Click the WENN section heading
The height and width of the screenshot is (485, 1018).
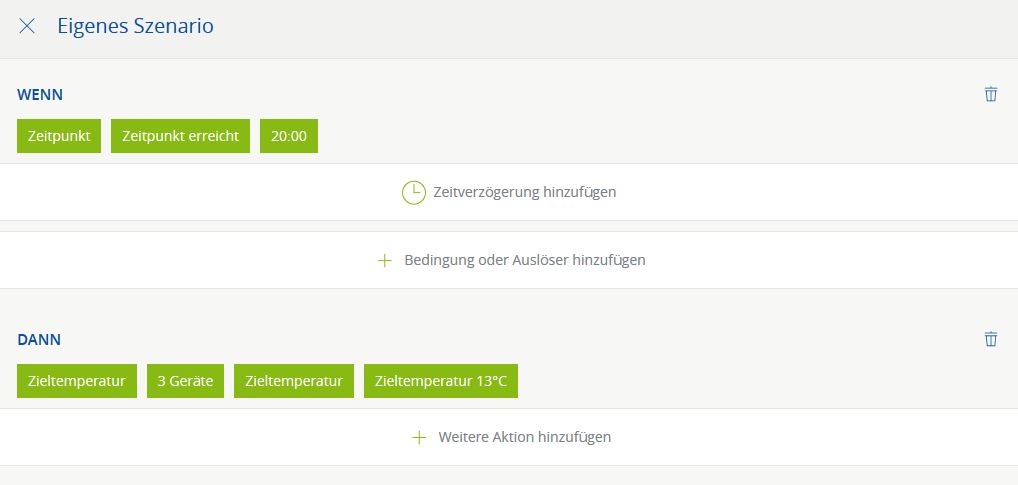point(40,94)
